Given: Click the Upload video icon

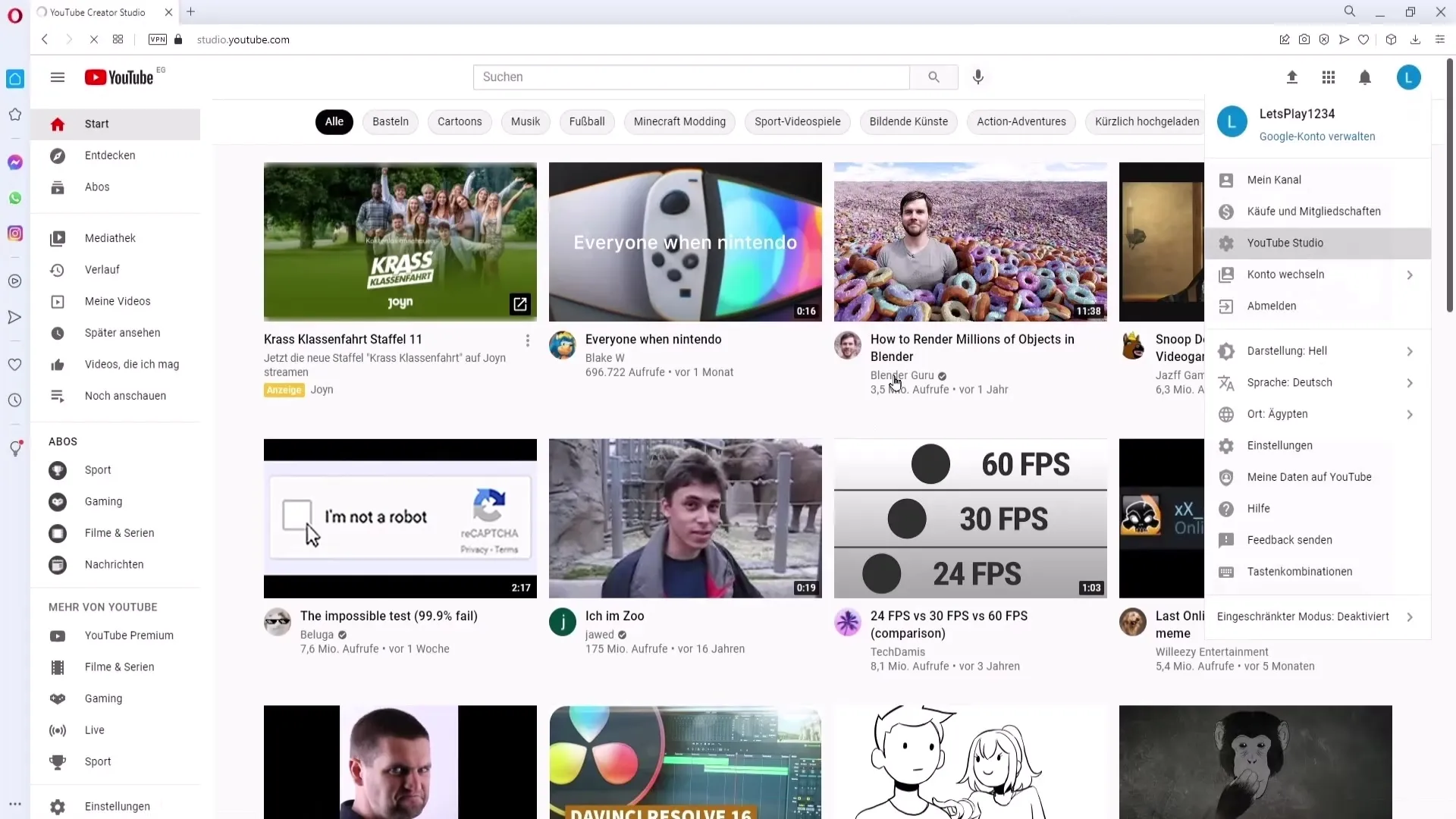Looking at the screenshot, I should pos(1292,77).
